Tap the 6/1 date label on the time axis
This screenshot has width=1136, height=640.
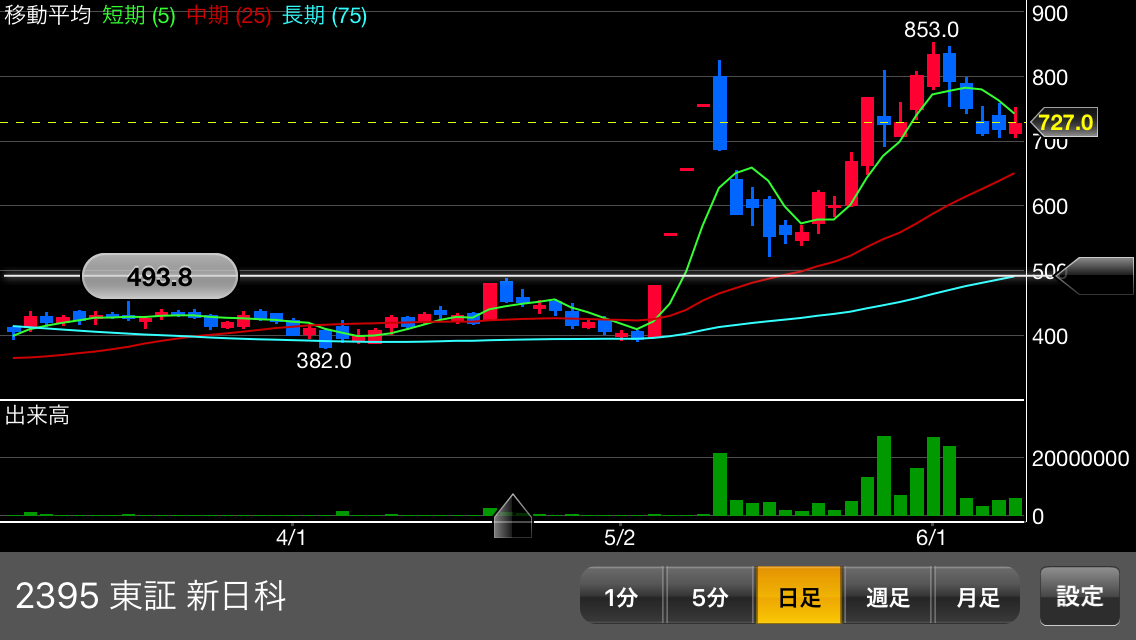931,538
